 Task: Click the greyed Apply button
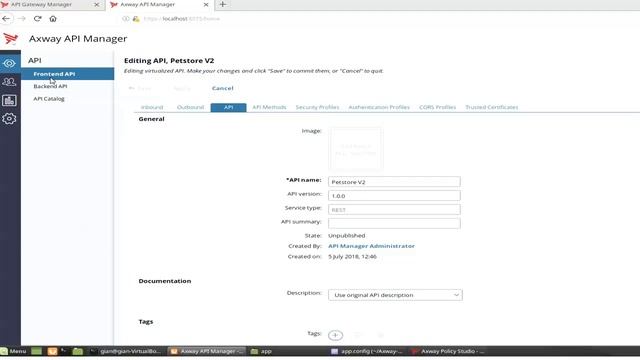(182, 88)
